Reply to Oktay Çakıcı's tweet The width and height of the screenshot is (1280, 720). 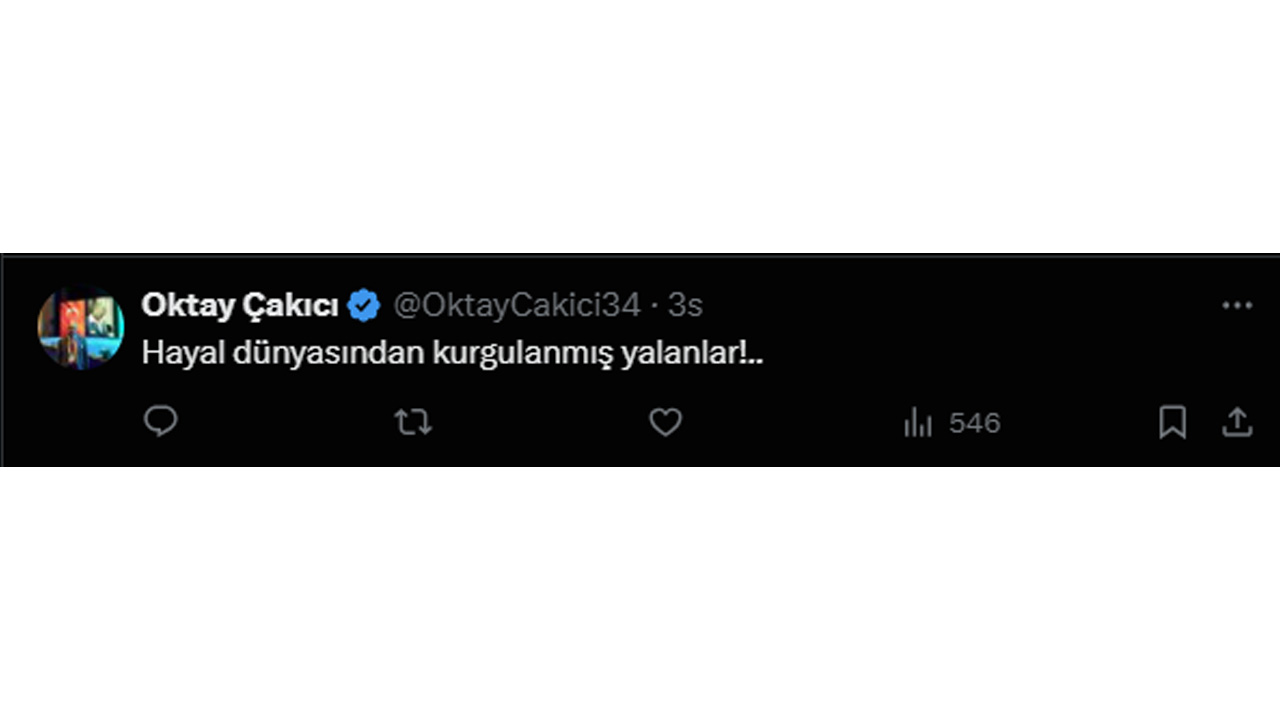pyautogui.click(x=160, y=422)
